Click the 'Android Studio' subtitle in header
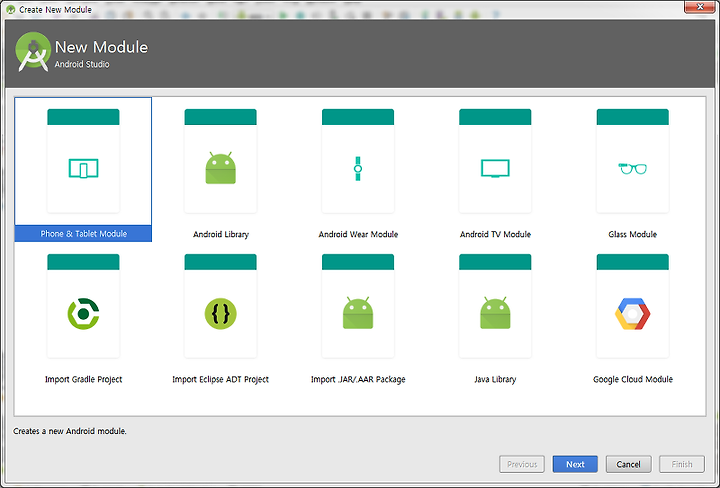 82,64
